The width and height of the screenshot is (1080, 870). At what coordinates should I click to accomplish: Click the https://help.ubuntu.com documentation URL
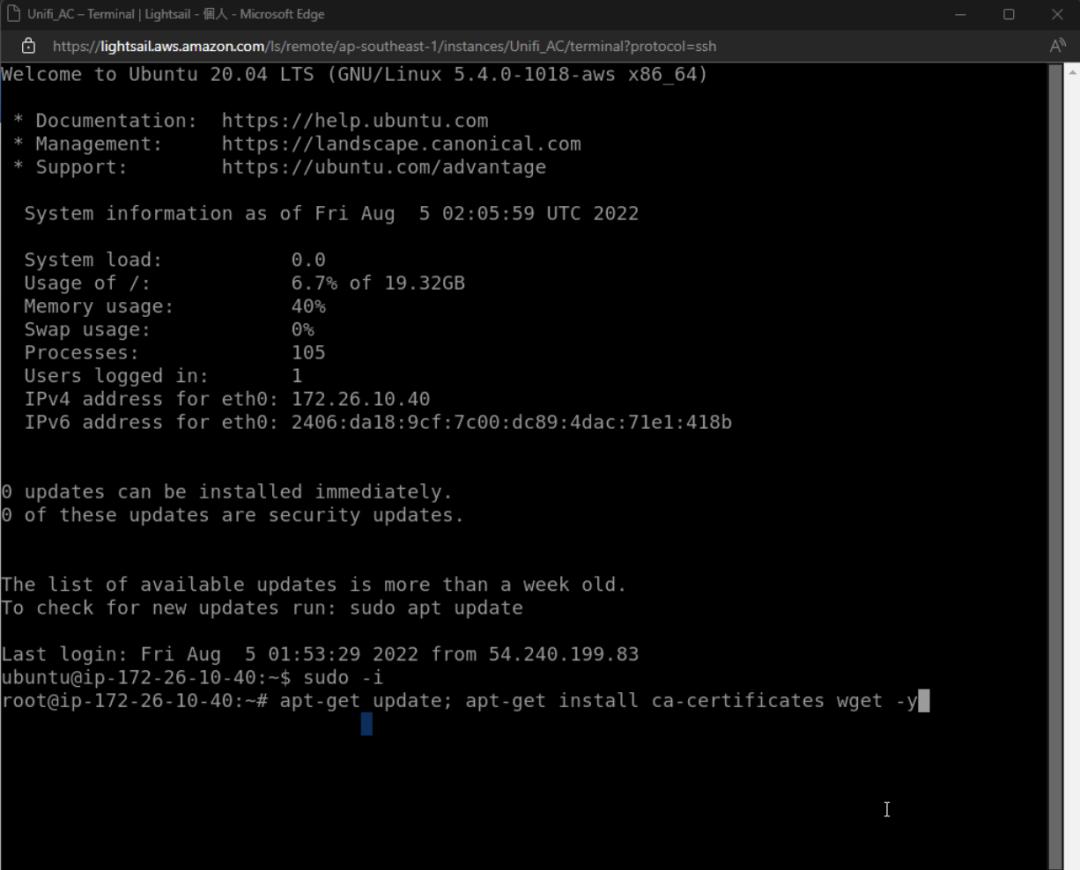(x=355, y=121)
